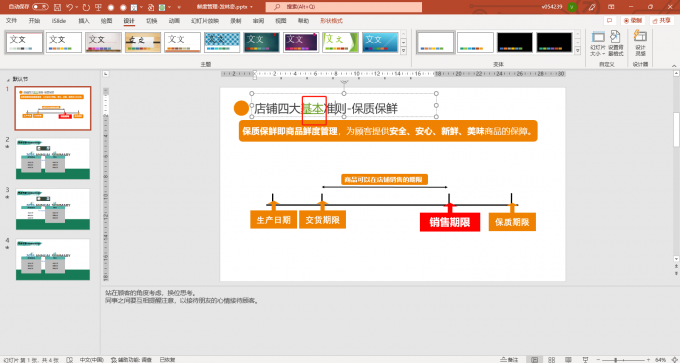
Task: Open the Undo history dropdown arrow
Action: pyautogui.click(x=77, y=7)
